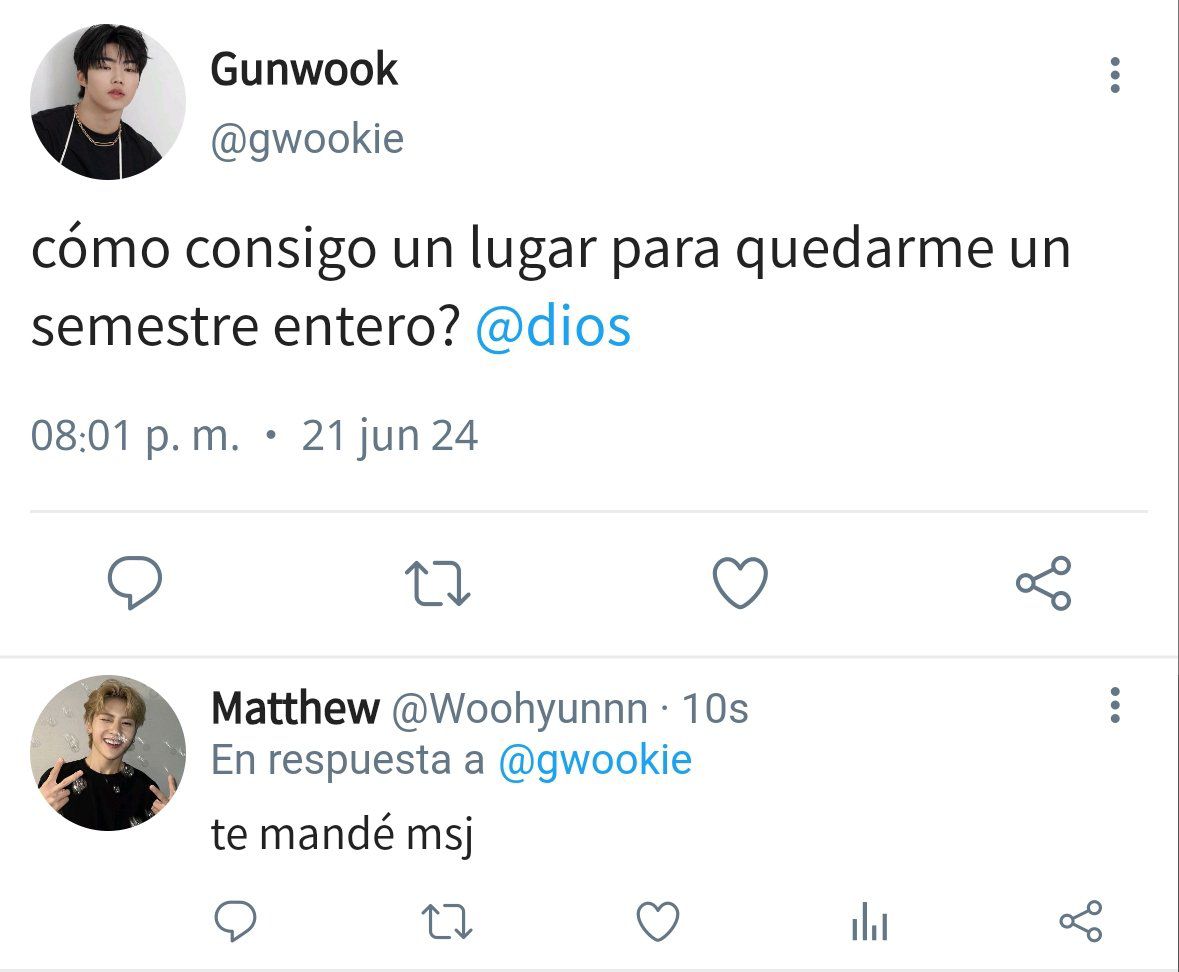Share Matthew's reply tweet
1179x972 pixels.
(1080, 922)
